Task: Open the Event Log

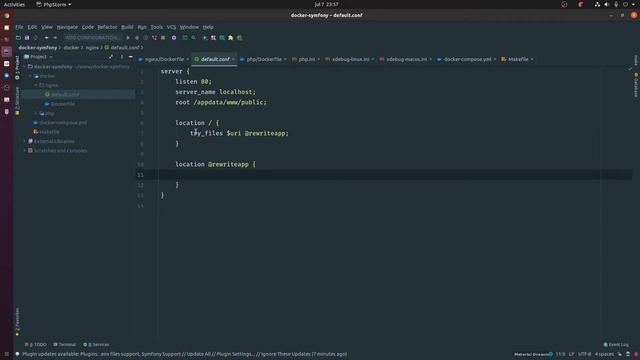Action: click(x=616, y=344)
